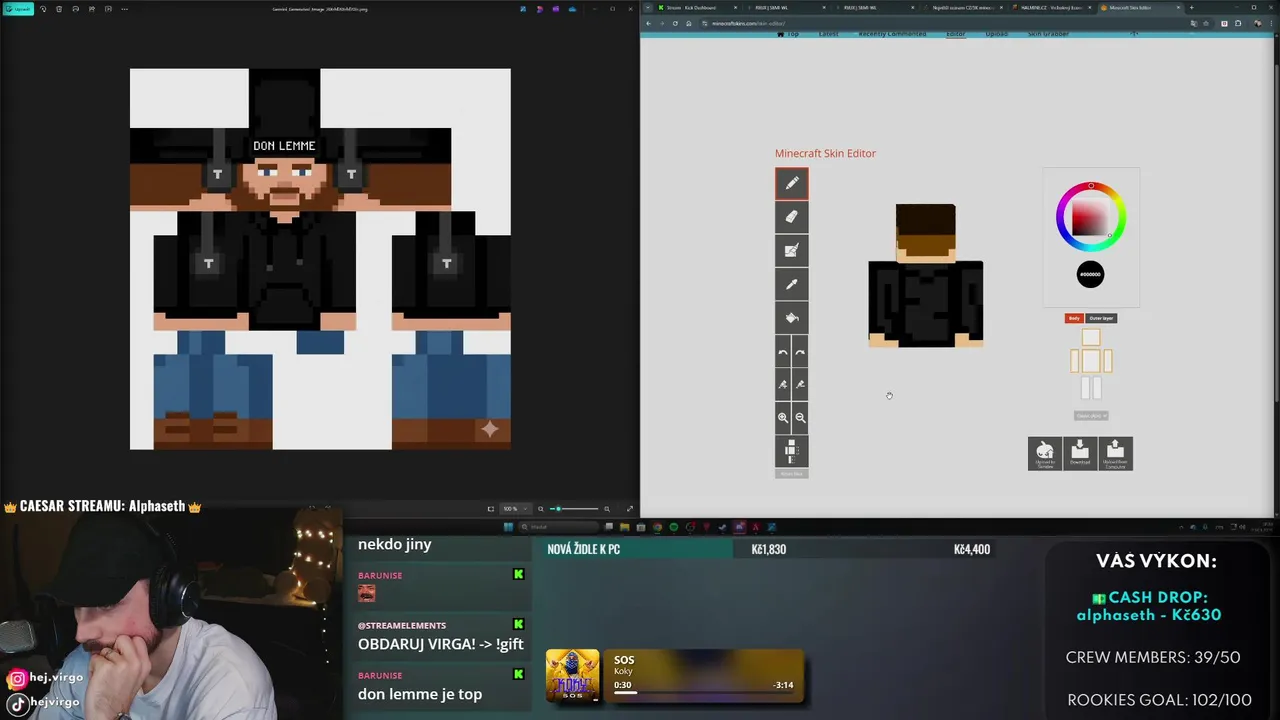The image size is (1280, 720).
Task: Switch to the Body layer toggle
Action: 1074,318
